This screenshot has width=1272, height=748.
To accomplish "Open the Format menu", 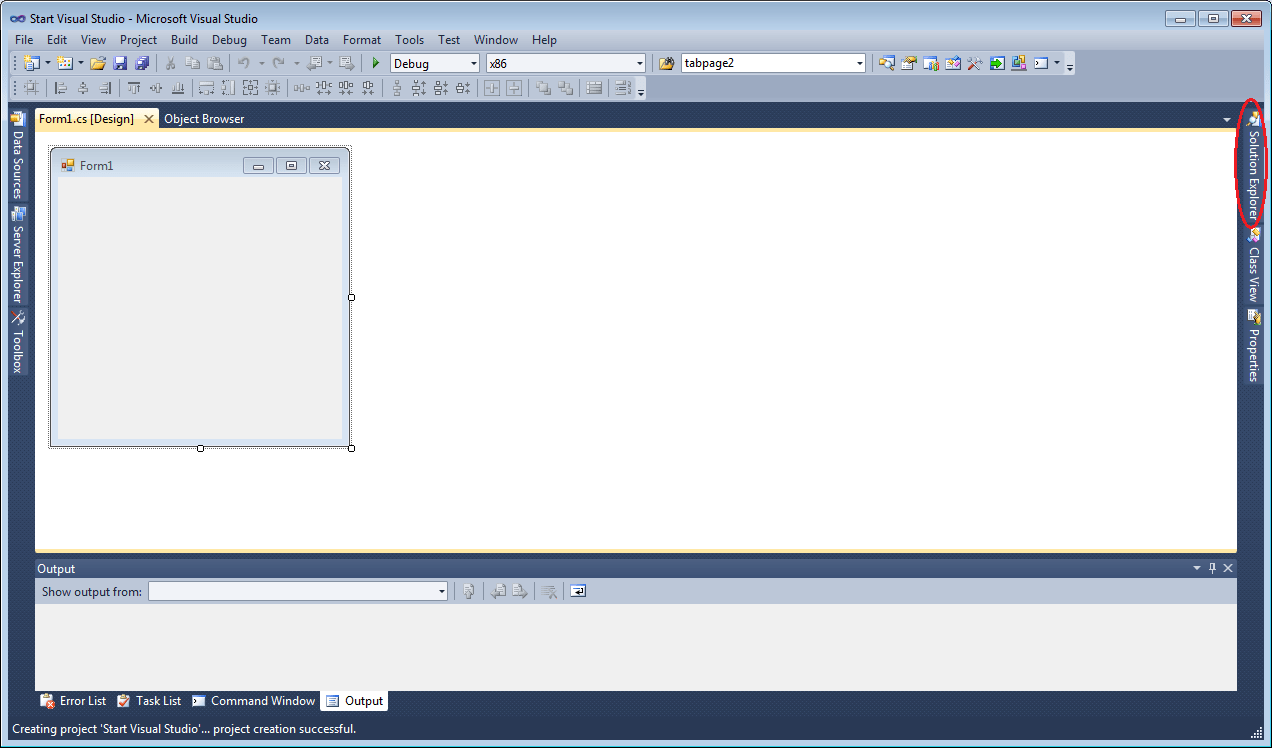I will (362, 40).
